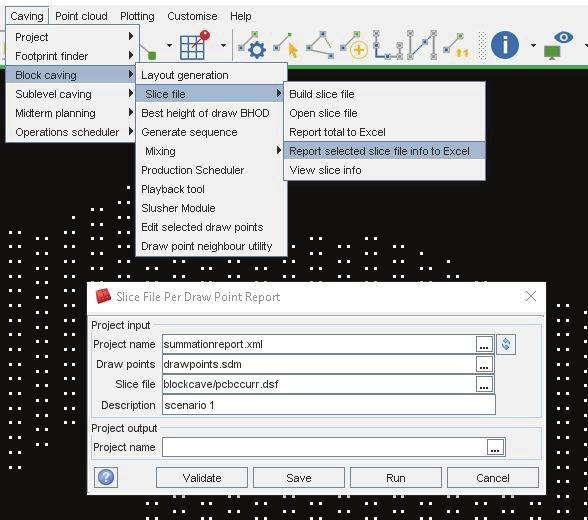This screenshot has width=588, height=520.
Task: Click the refresh icon beside Project name
Action: tap(506, 344)
